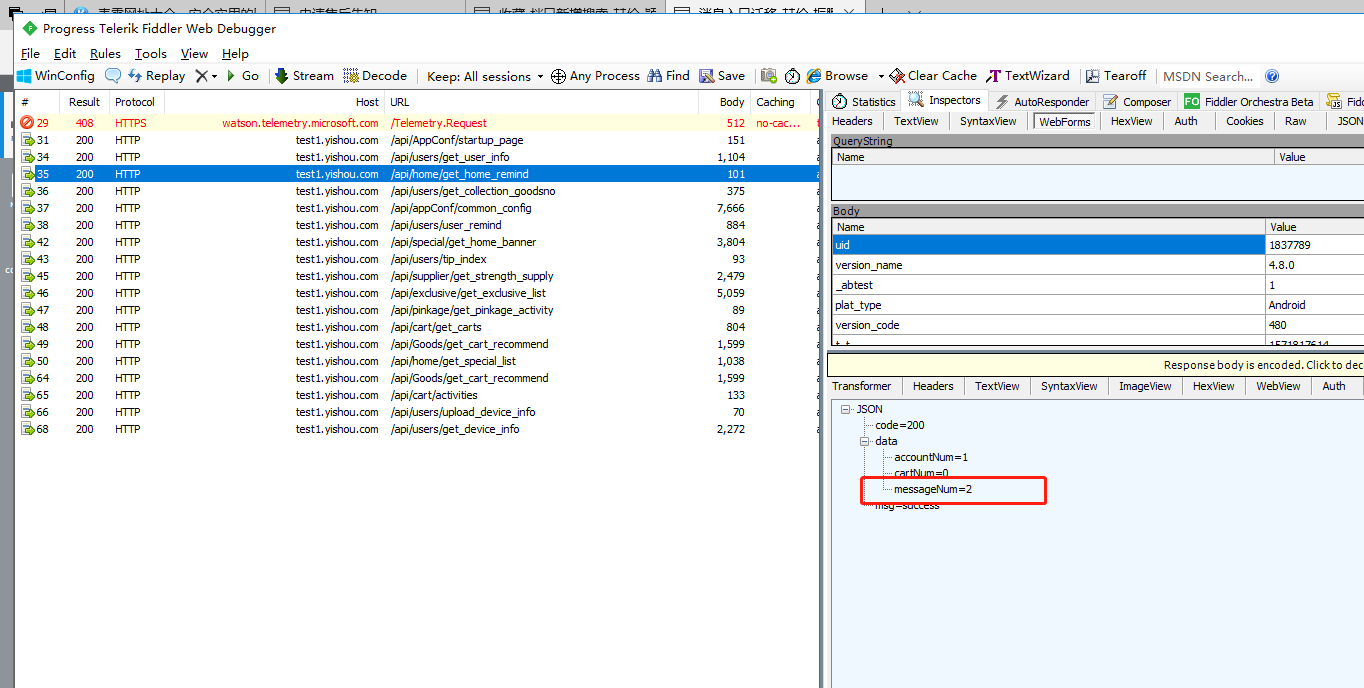Open the Rules menu
Screen dimensions: 1364x688
tap(105, 54)
